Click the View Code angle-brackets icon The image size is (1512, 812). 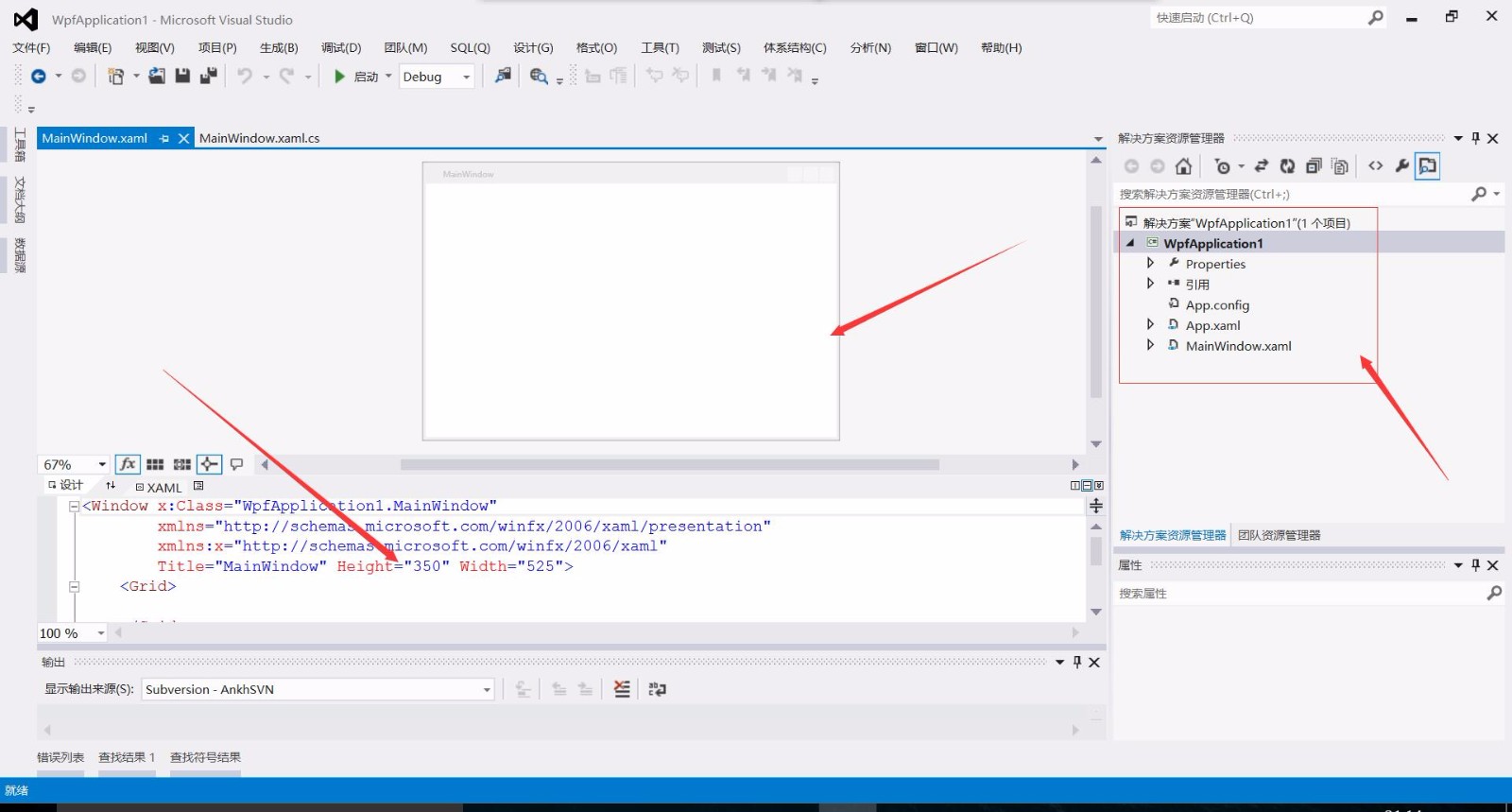point(1376,166)
